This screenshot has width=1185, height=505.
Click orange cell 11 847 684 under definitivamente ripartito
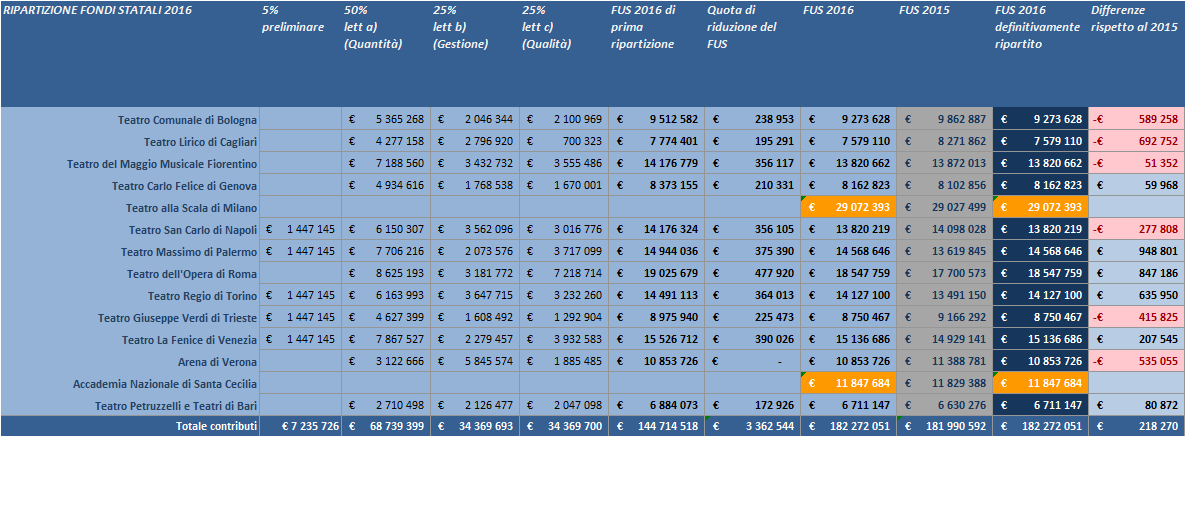(1040, 383)
